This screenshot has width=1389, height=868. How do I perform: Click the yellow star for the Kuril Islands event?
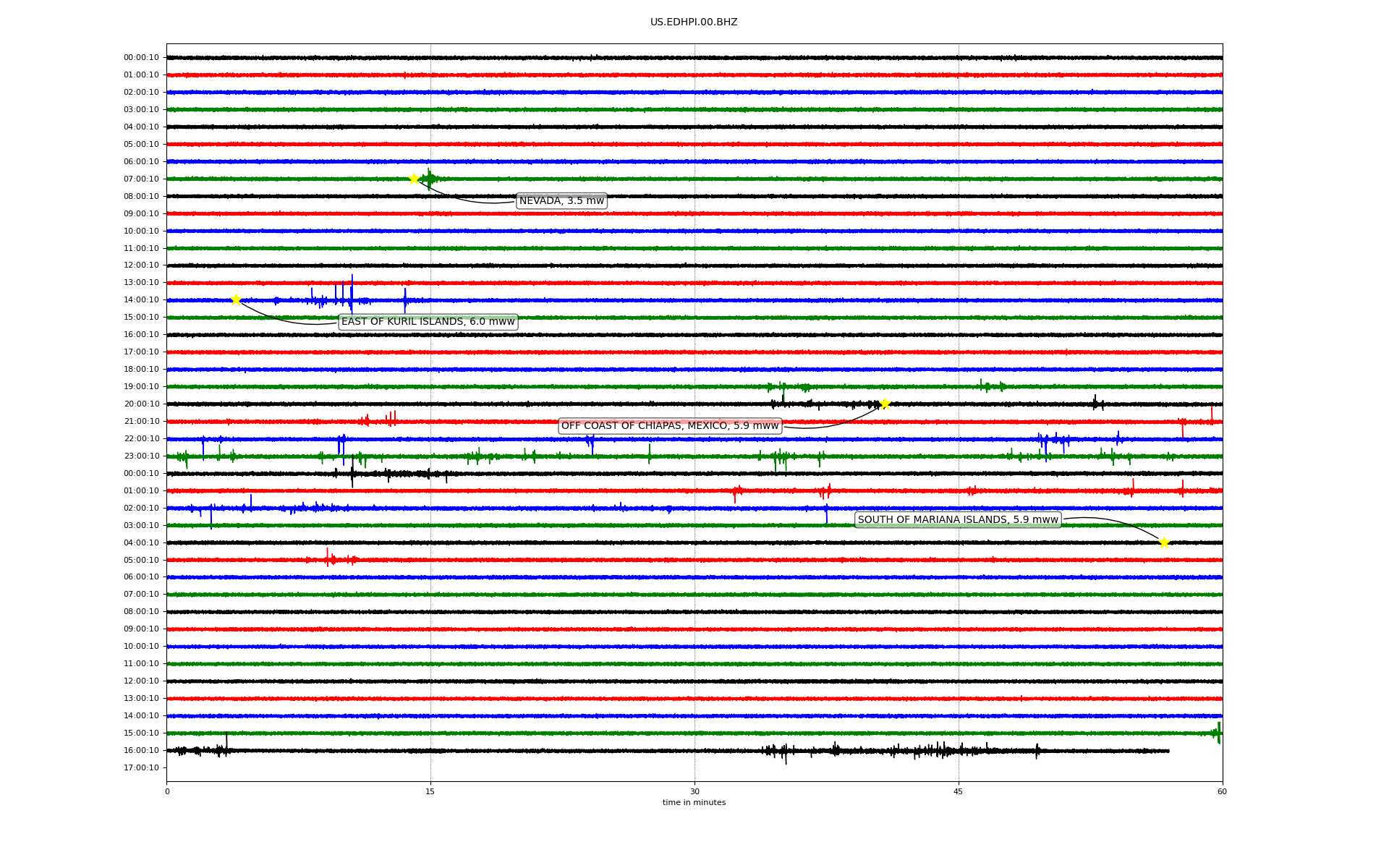pos(236,299)
